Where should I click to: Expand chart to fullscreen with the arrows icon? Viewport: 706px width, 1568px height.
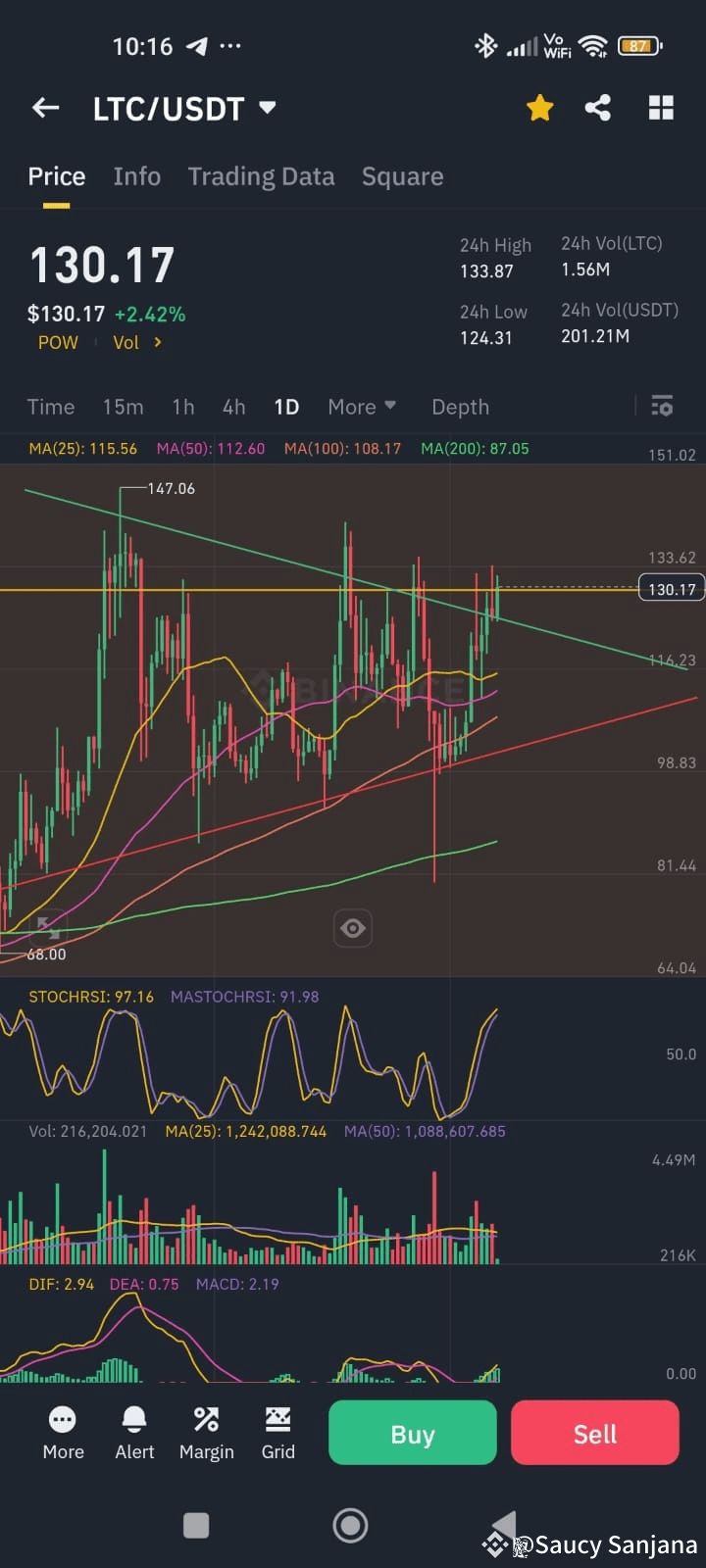pyautogui.click(x=46, y=926)
